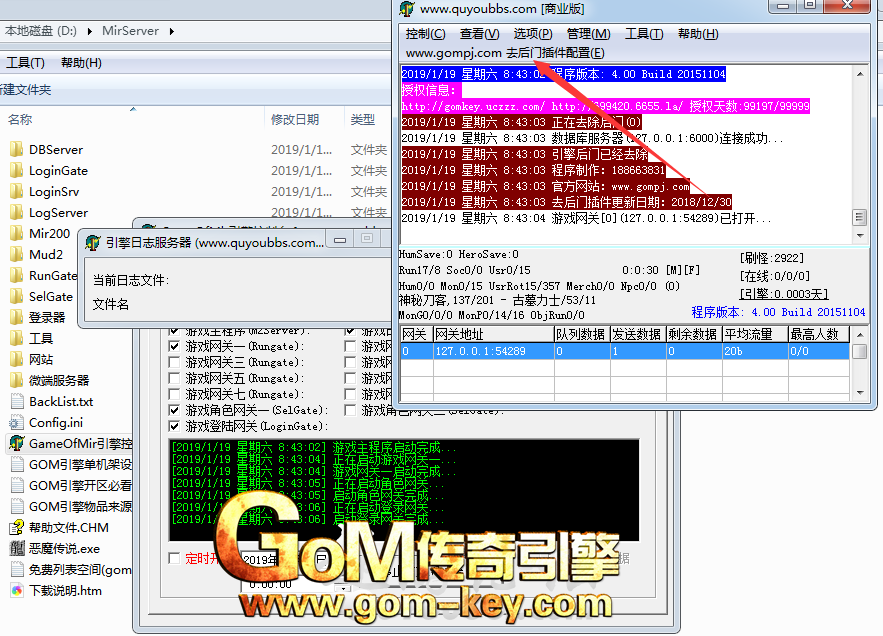Screen dimensions: 883x636
Task: Open the 查看(V) menu
Action: (x=479, y=34)
